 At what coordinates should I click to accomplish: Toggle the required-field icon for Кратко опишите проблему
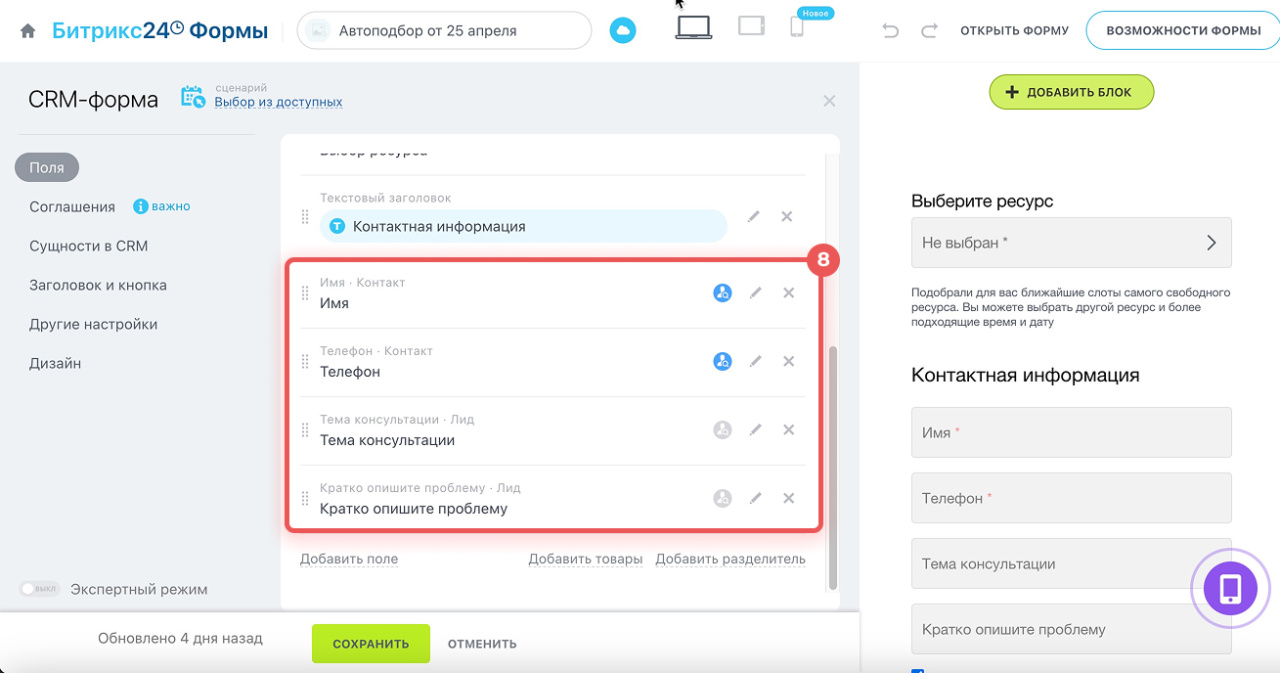tap(722, 498)
